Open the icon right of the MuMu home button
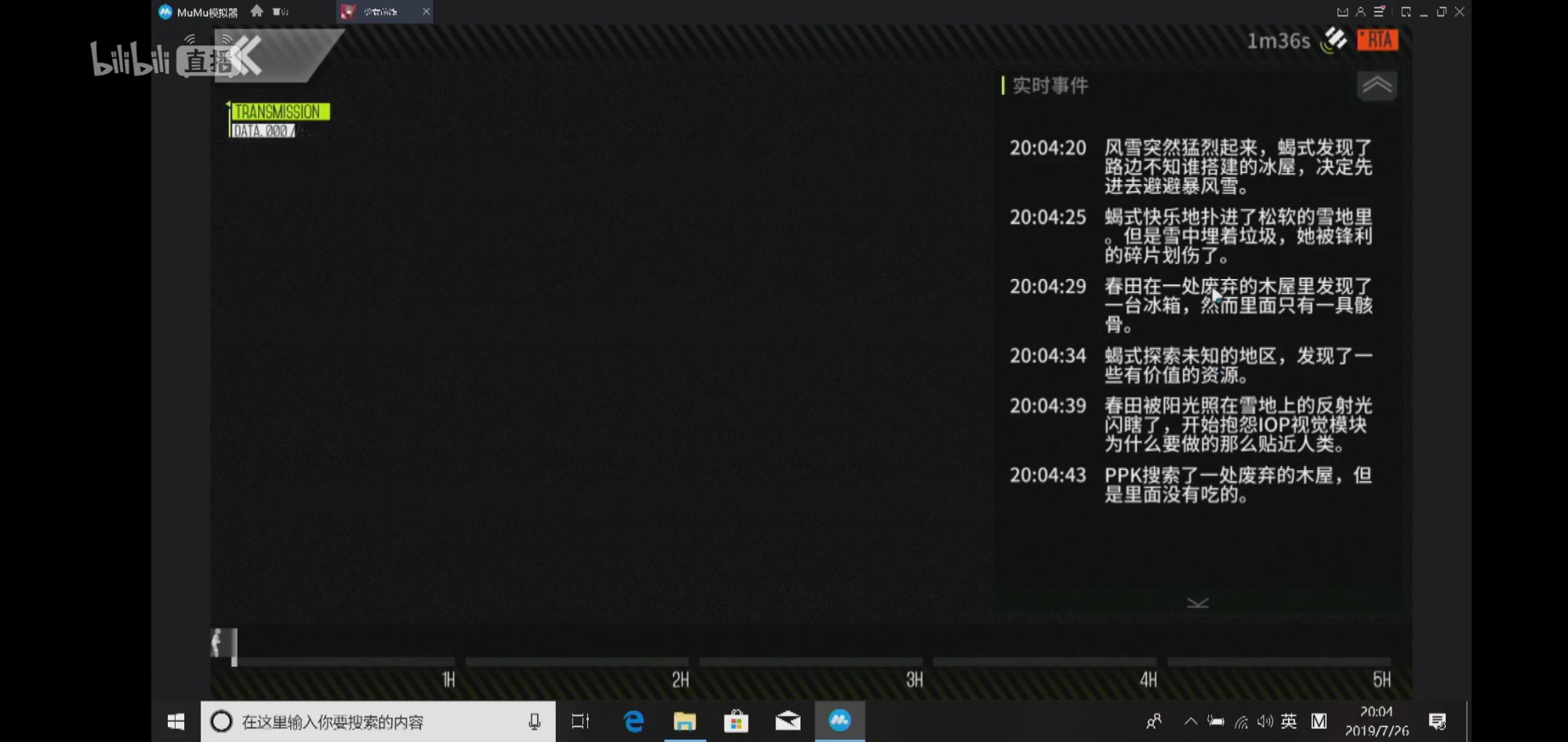 coord(281,12)
